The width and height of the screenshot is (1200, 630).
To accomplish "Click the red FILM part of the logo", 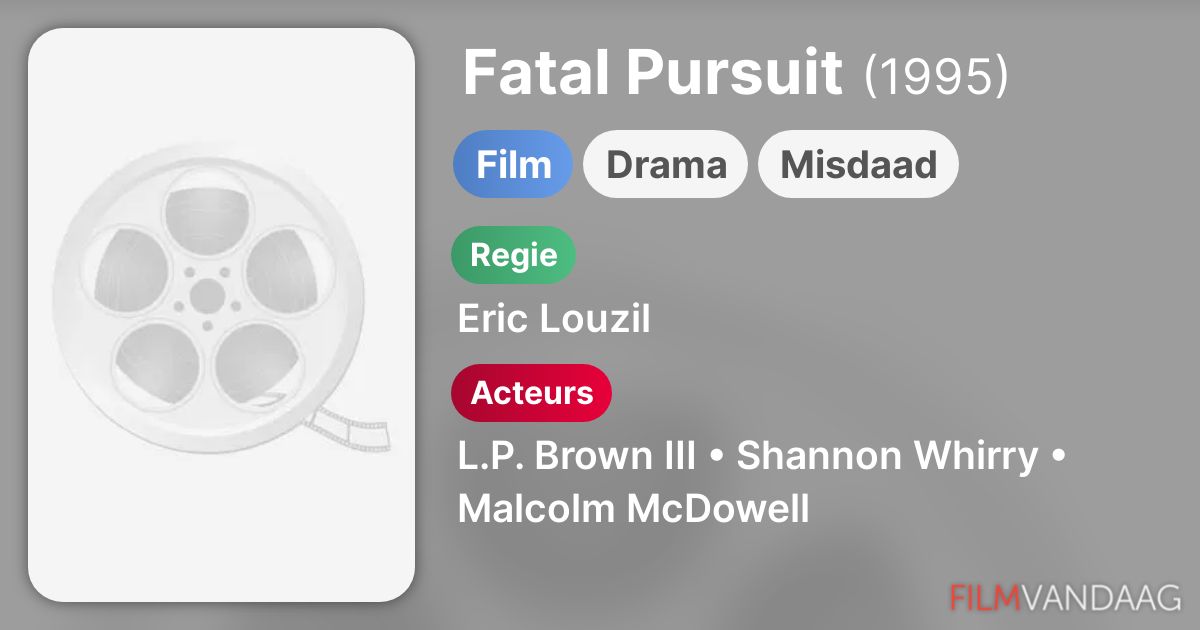I will click(x=985, y=597).
